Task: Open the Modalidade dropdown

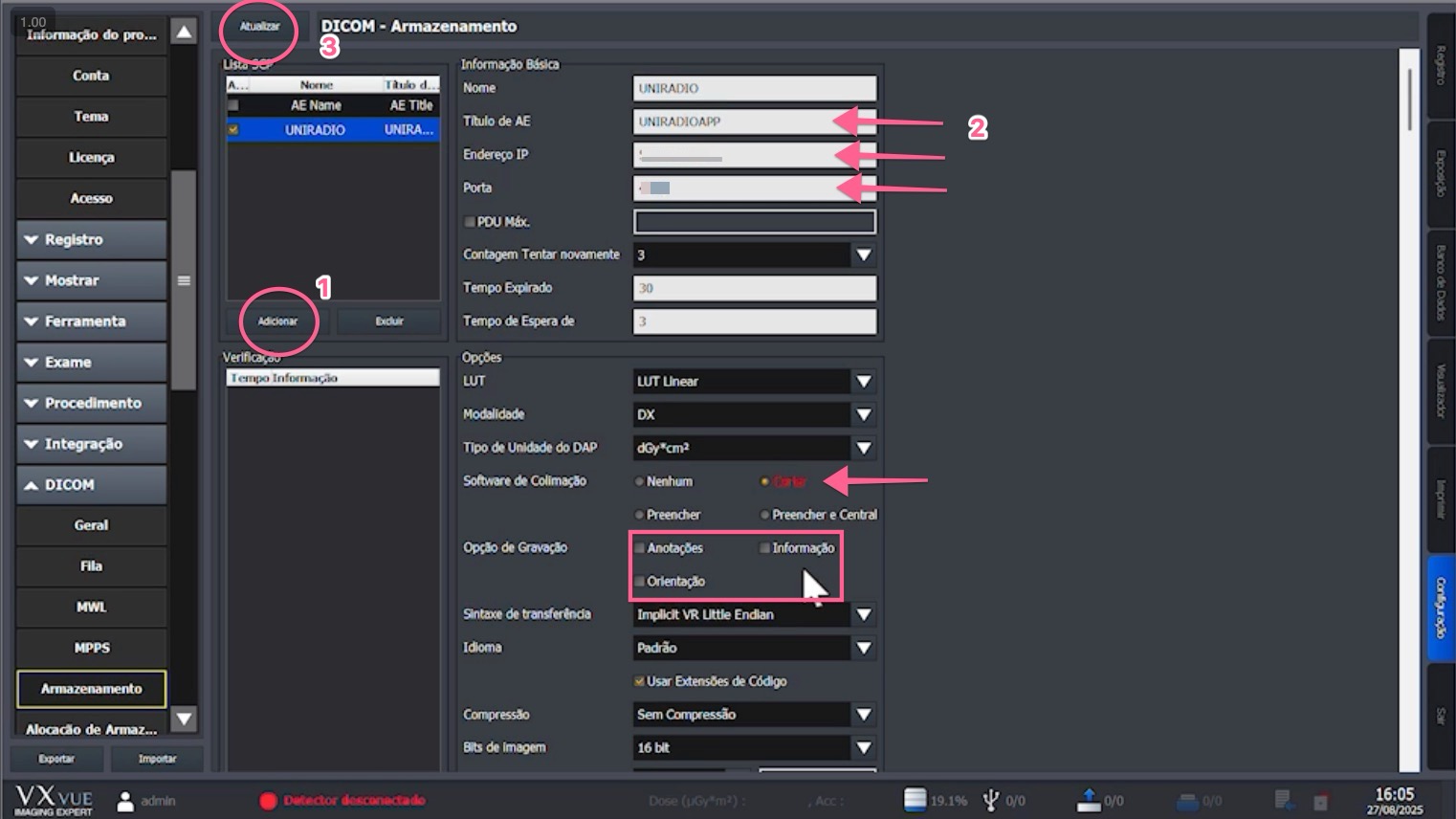Action: click(862, 414)
